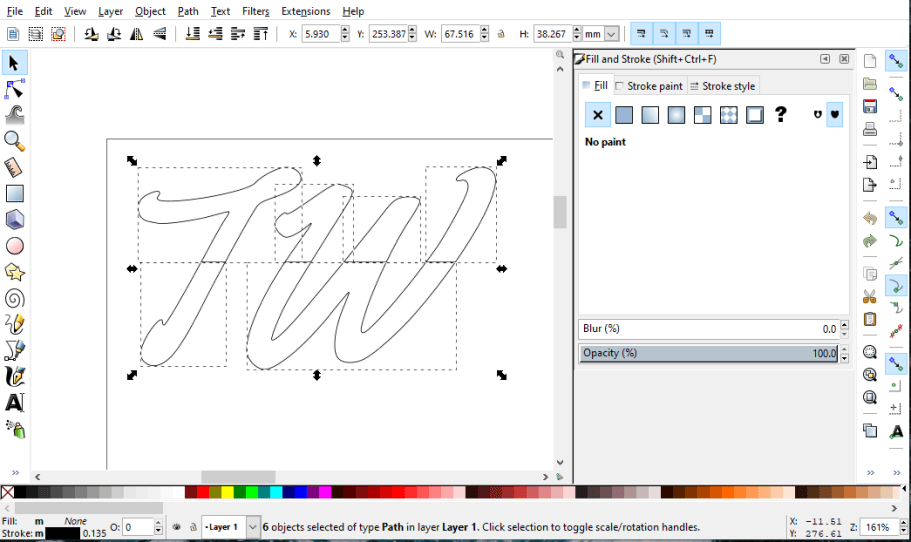The width and height of the screenshot is (911, 542).
Task: Select the Rectangle tool
Action: click(14, 194)
